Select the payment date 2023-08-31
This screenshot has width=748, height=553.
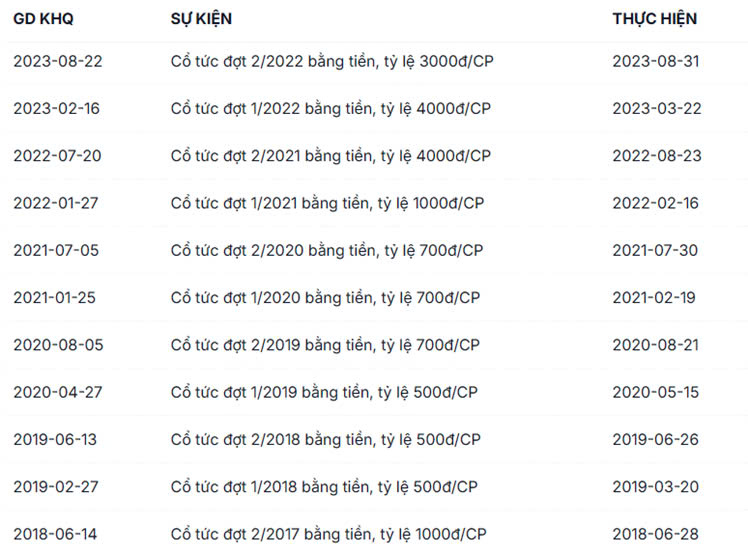tap(656, 61)
